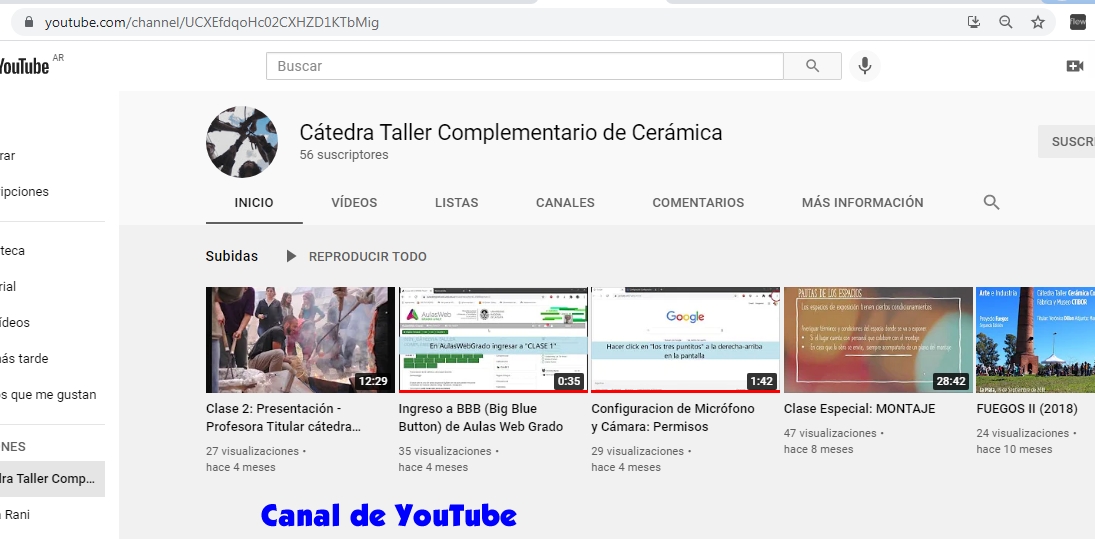This screenshot has width=1095, height=539.
Task: Open Clase Especial MONTAJE thumbnail
Action: coord(879,340)
